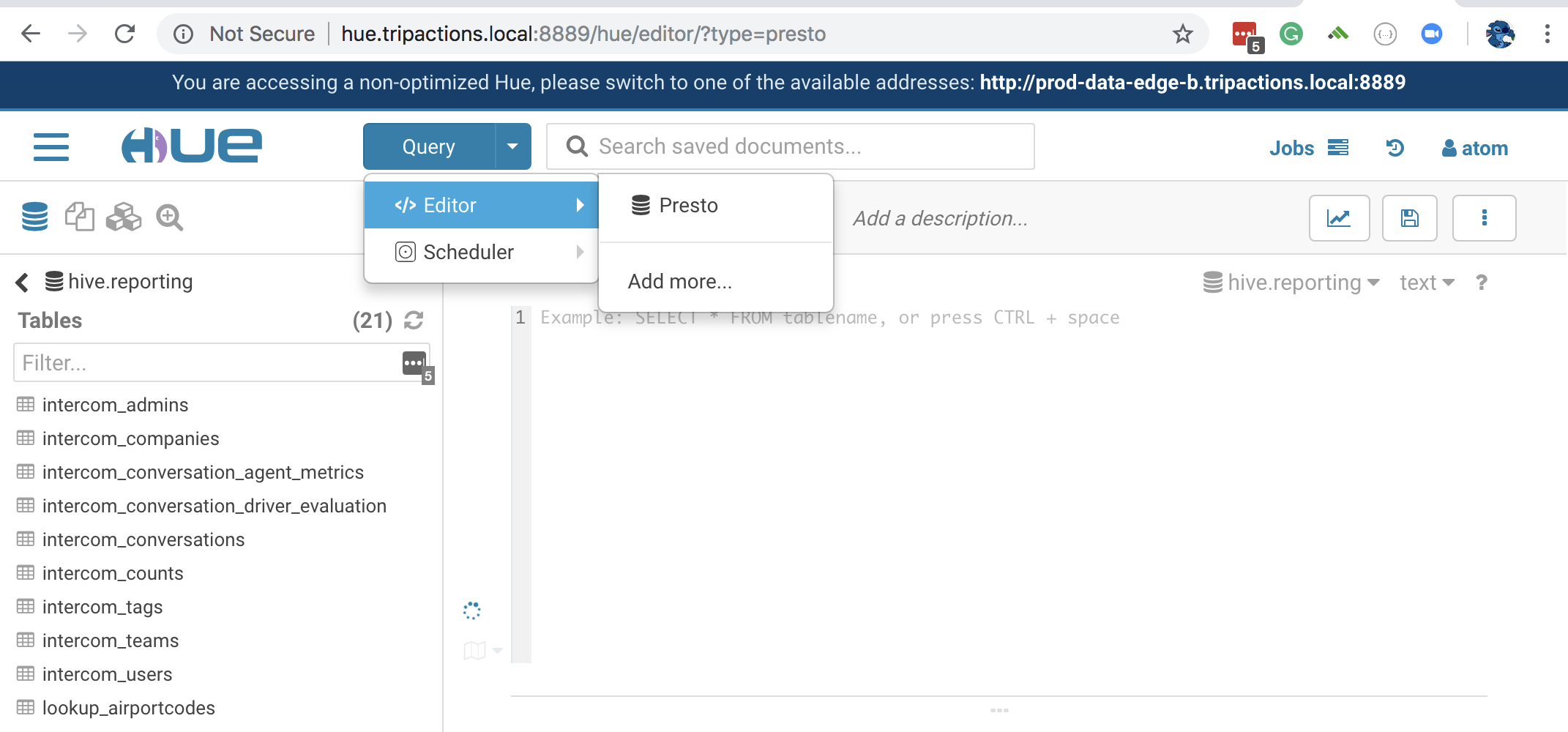Click the magnifier search icon in the assist bar
Screen dimensions: 1568x732
(x=169, y=217)
